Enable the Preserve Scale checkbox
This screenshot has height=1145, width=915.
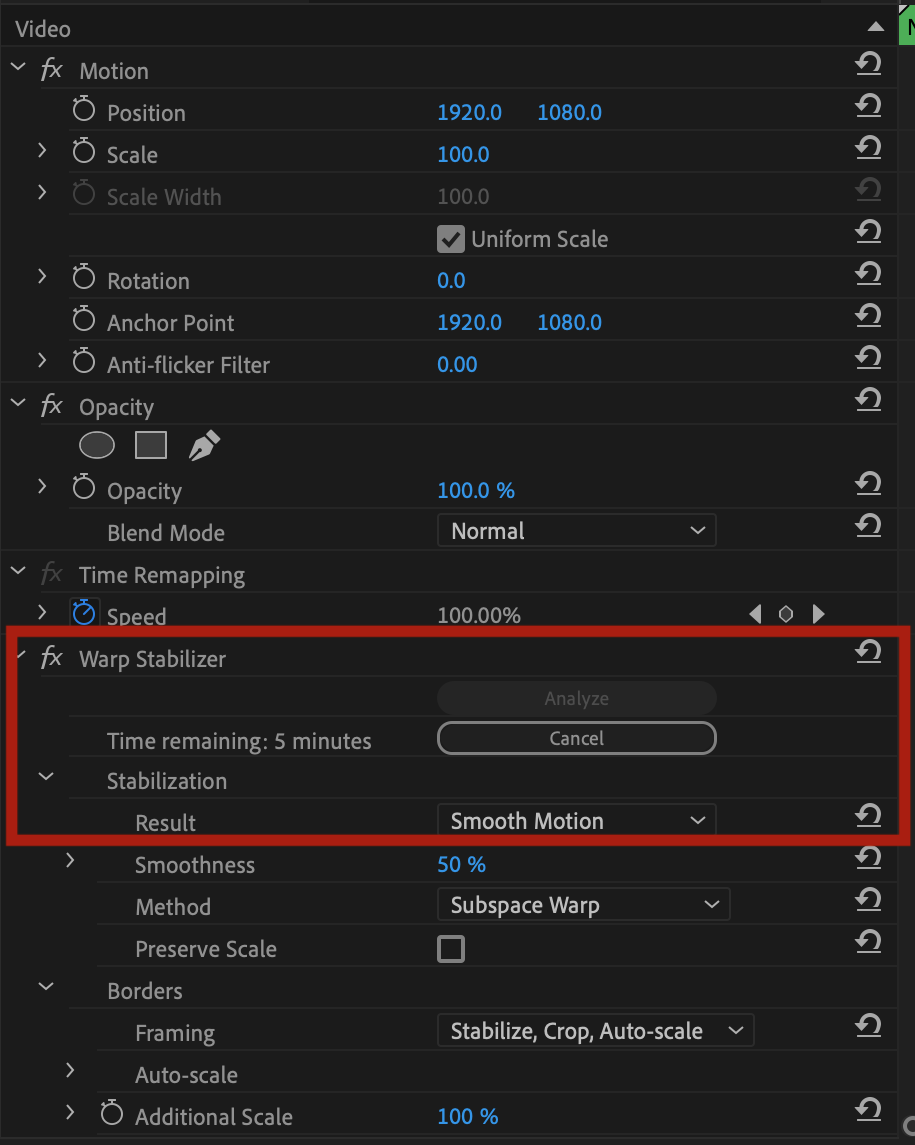pyautogui.click(x=451, y=949)
